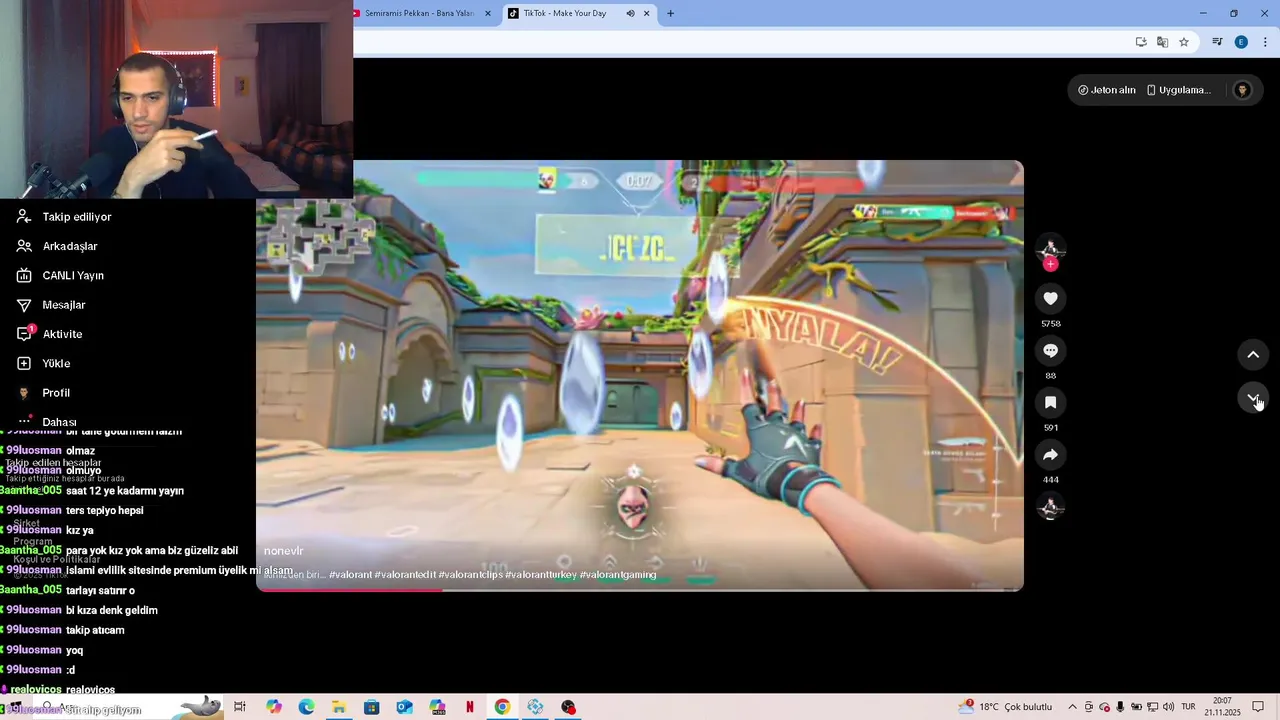1280x720 pixels.
Task: Click the install app icon in address bar
Action: click(1141, 42)
